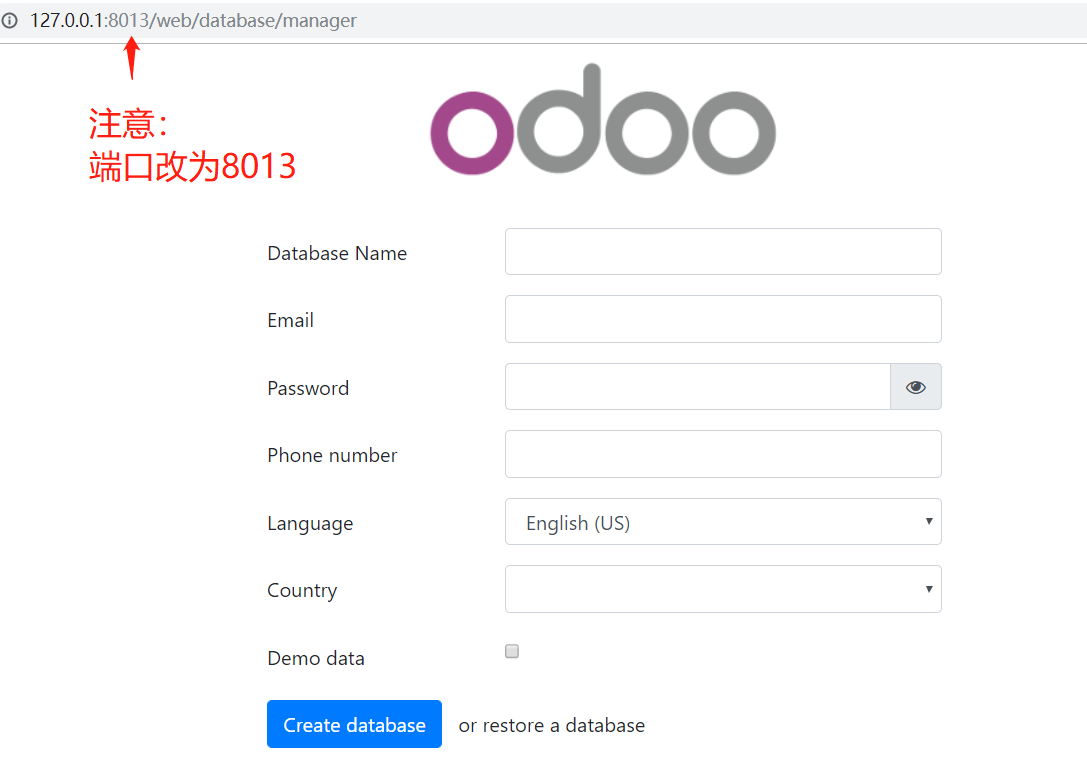Click the Password label text
The height and width of the screenshot is (765, 1087).
click(x=308, y=389)
